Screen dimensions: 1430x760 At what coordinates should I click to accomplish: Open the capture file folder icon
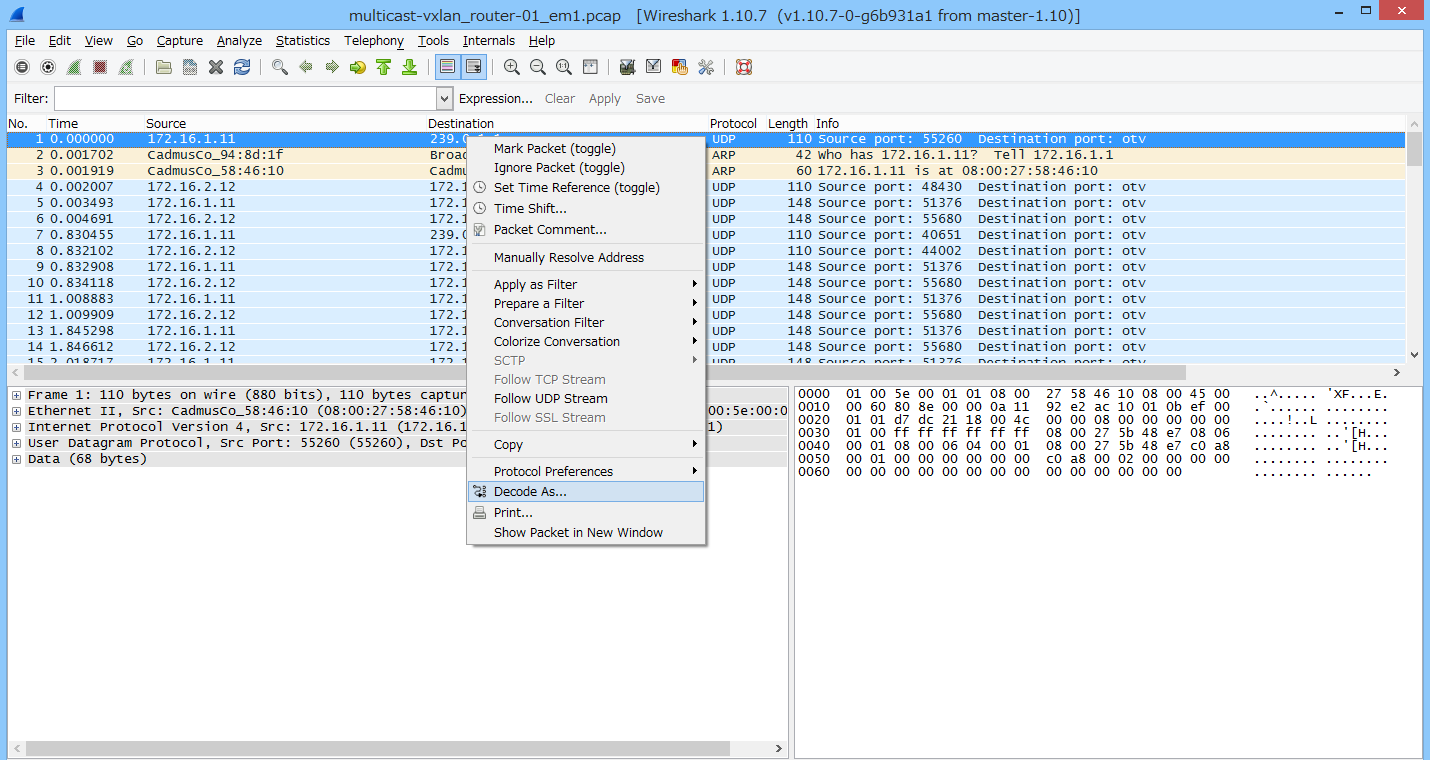coord(164,67)
